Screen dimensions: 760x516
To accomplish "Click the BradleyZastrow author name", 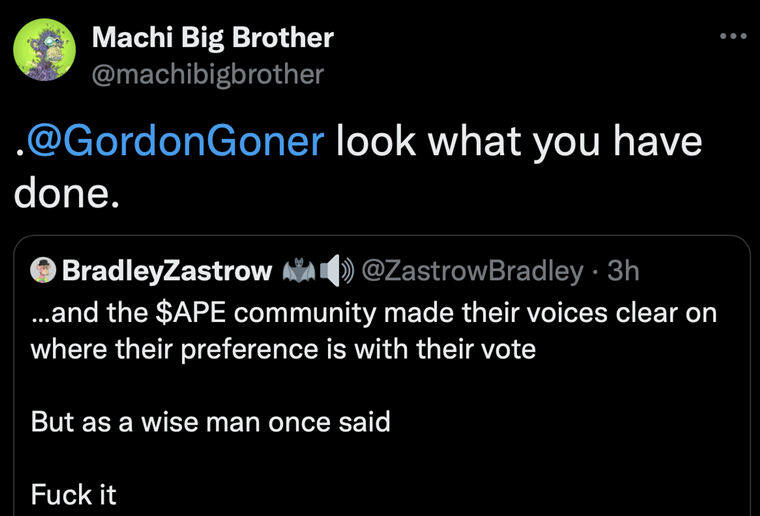I will tap(167, 270).
